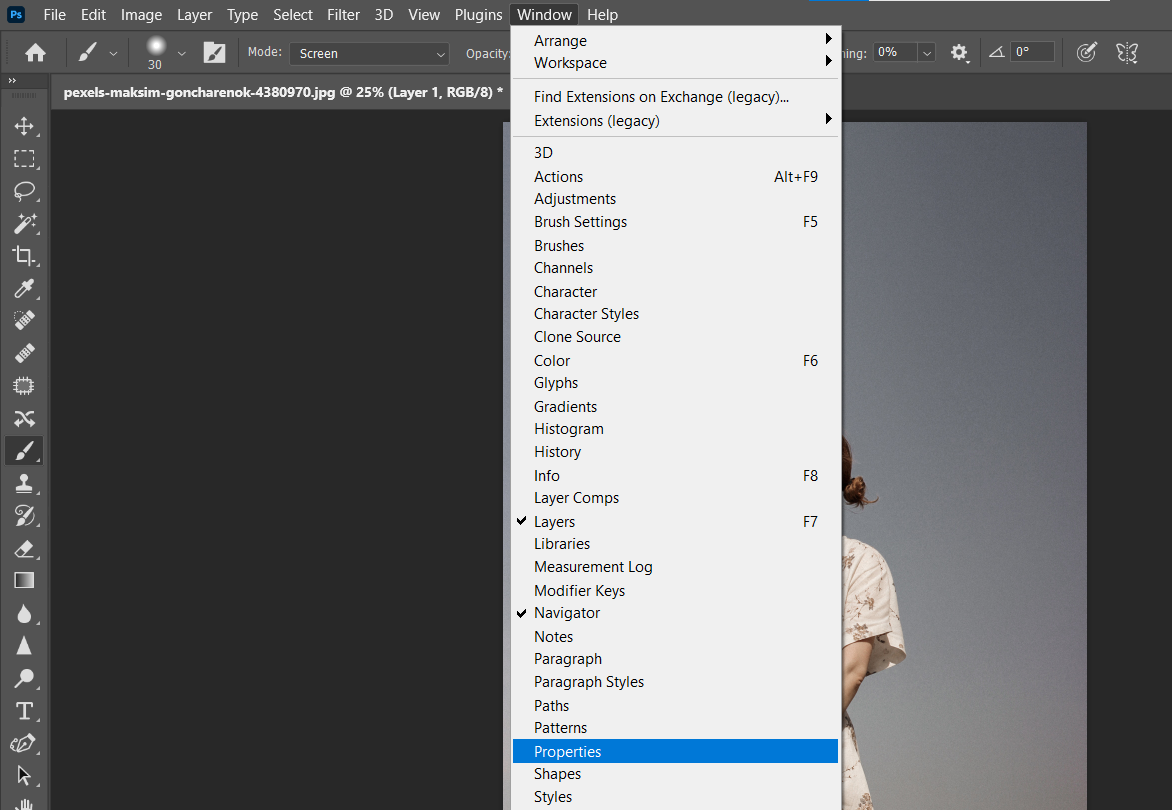Screen dimensions: 1172x810
Task: Select the Sharpen triangle tool
Action: pos(24,646)
